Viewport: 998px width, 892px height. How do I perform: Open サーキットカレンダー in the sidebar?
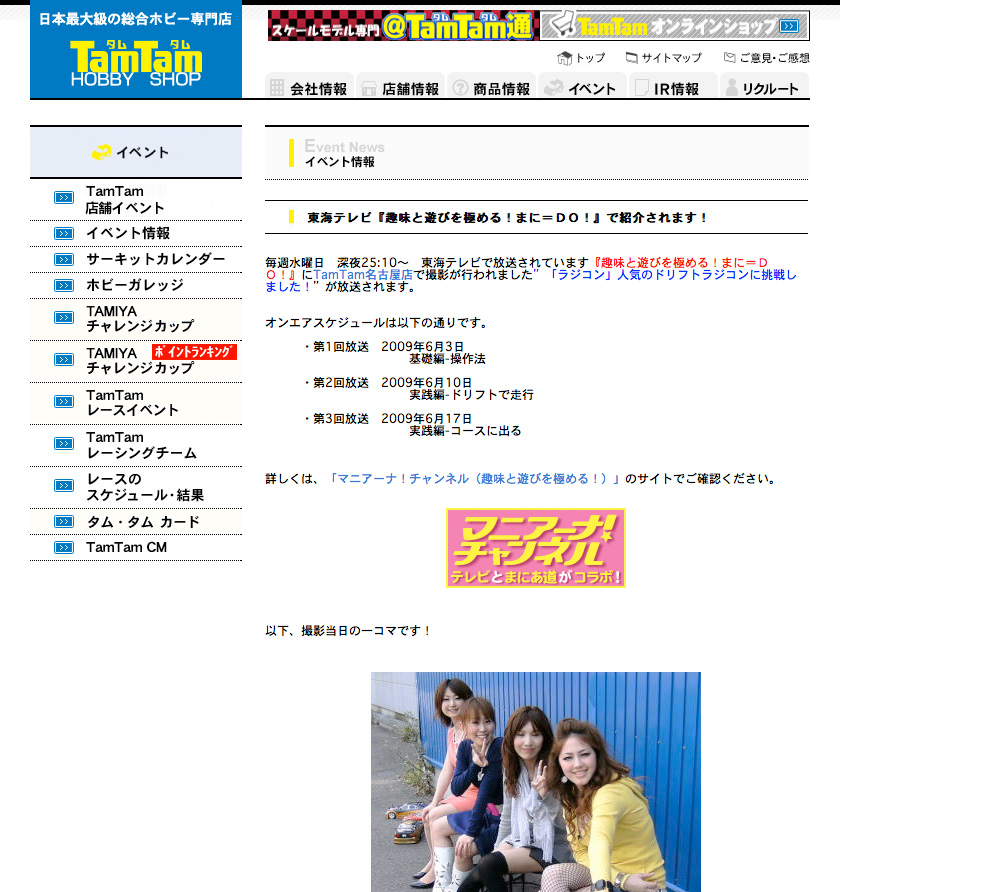[x=155, y=259]
